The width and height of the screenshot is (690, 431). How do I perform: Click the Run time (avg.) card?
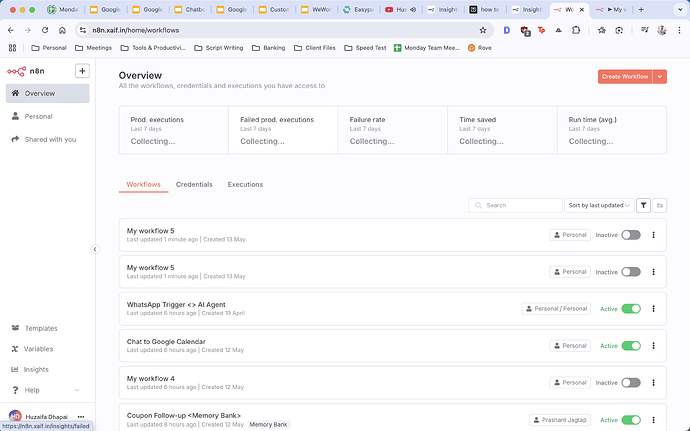point(612,130)
